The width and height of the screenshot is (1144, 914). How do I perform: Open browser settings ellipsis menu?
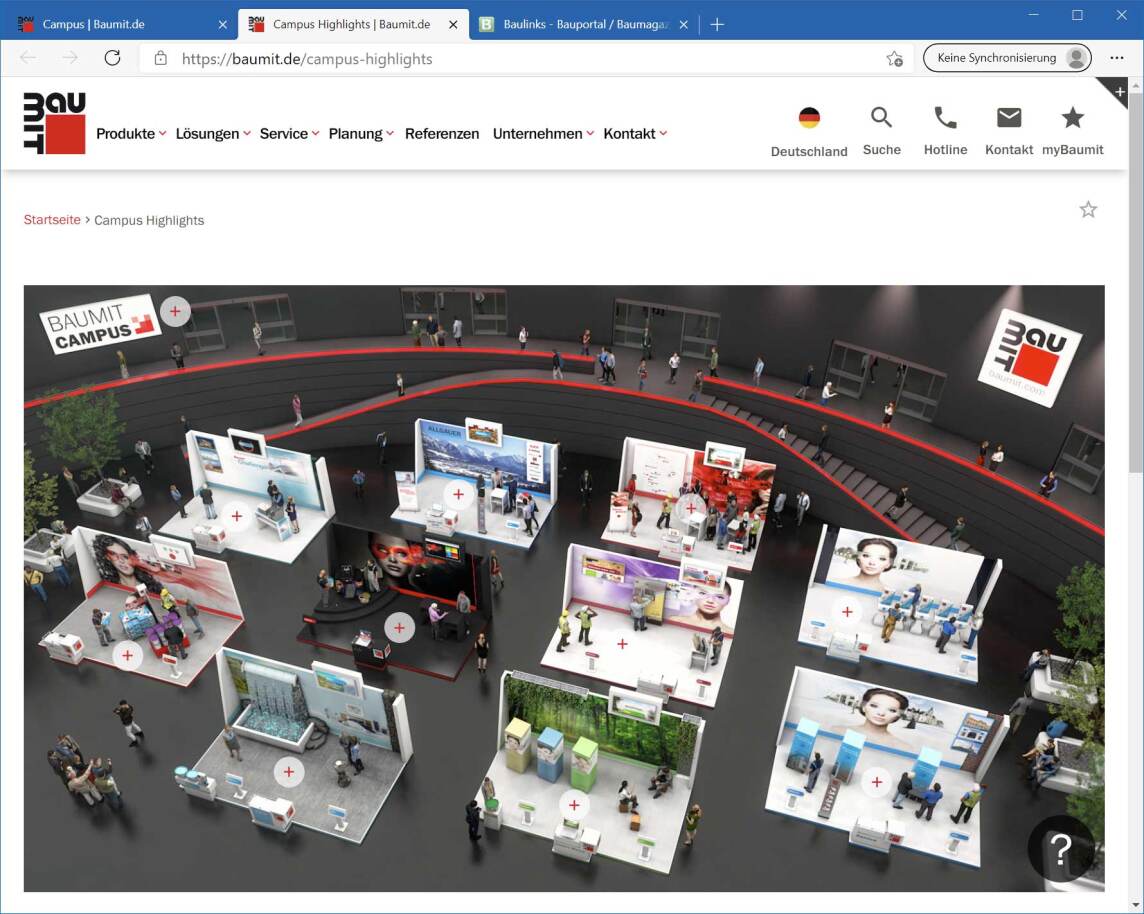pos(1117,58)
